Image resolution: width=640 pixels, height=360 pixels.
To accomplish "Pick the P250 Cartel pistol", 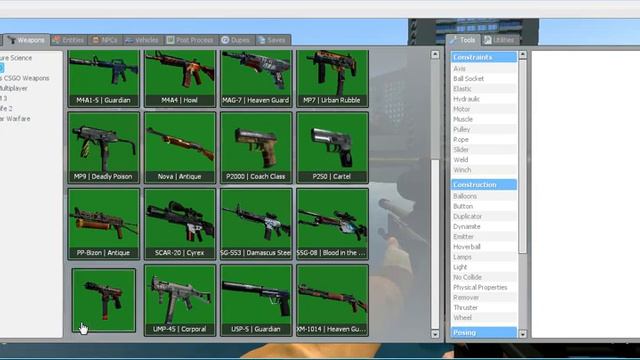I will (333, 148).
